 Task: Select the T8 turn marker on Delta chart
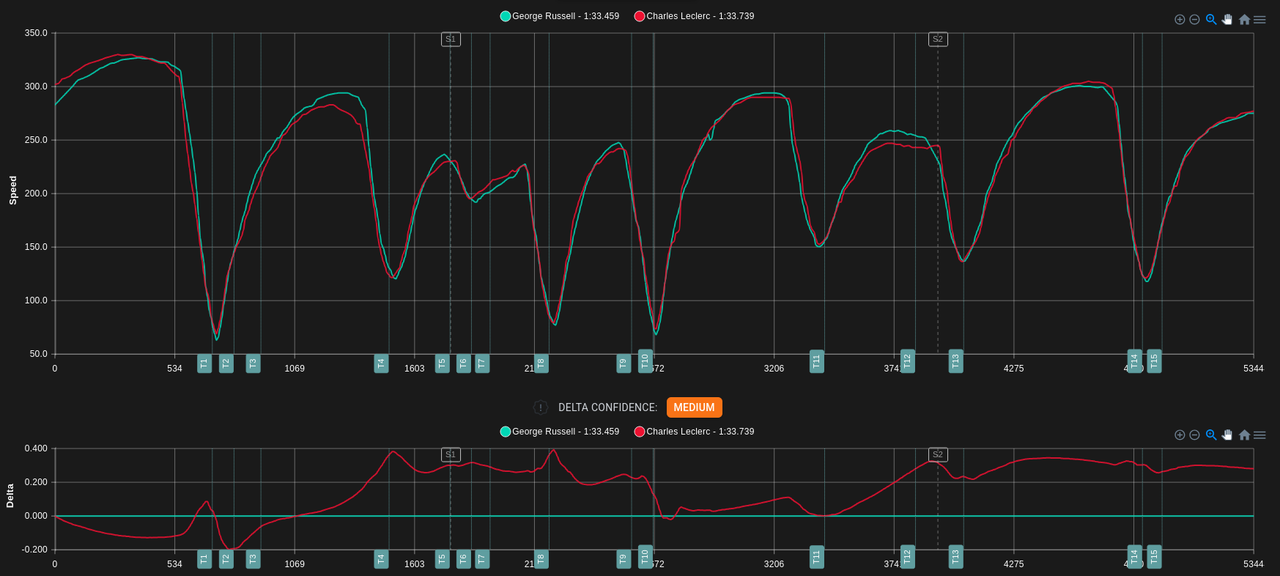pyautogui.click(x=541, y=559)
